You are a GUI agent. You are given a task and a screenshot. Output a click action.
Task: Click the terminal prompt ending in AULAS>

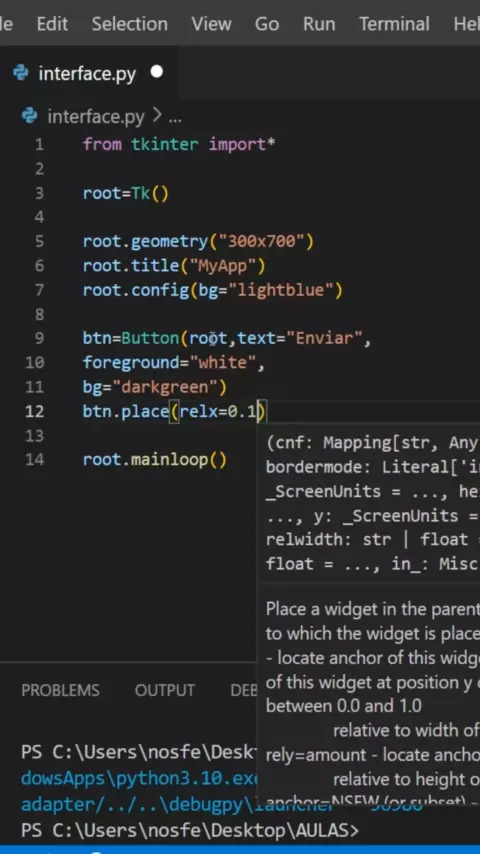pyautogui.click(x=190, y=830)
